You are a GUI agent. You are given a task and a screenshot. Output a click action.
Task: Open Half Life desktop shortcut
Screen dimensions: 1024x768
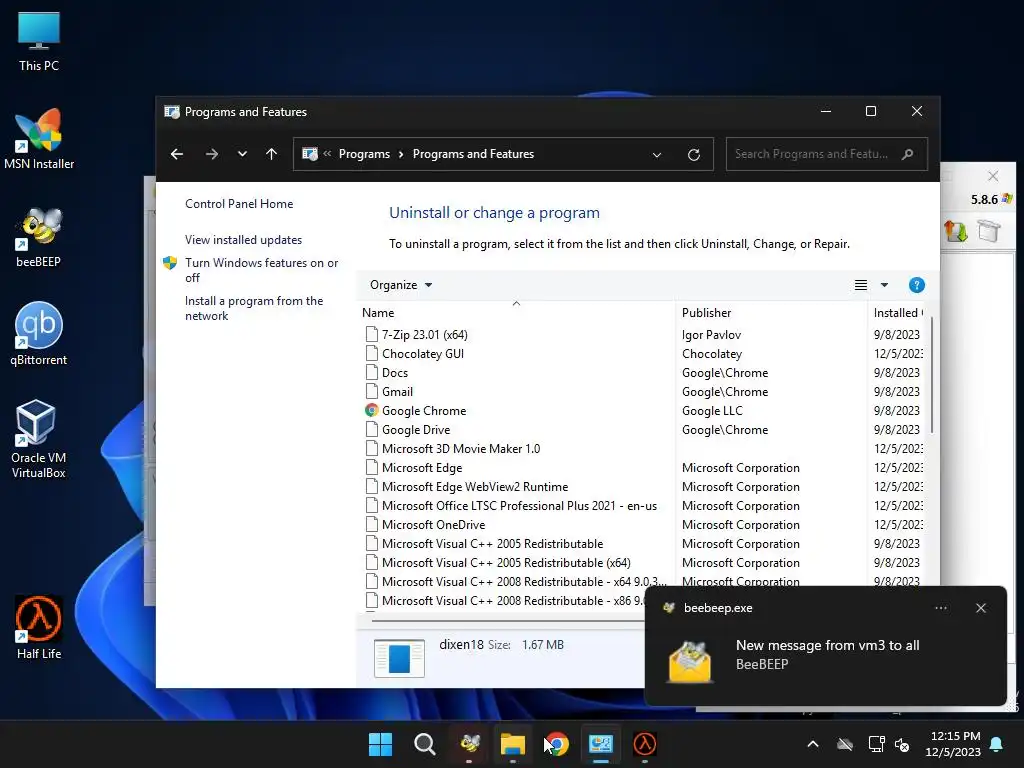(x=39, y=628)
